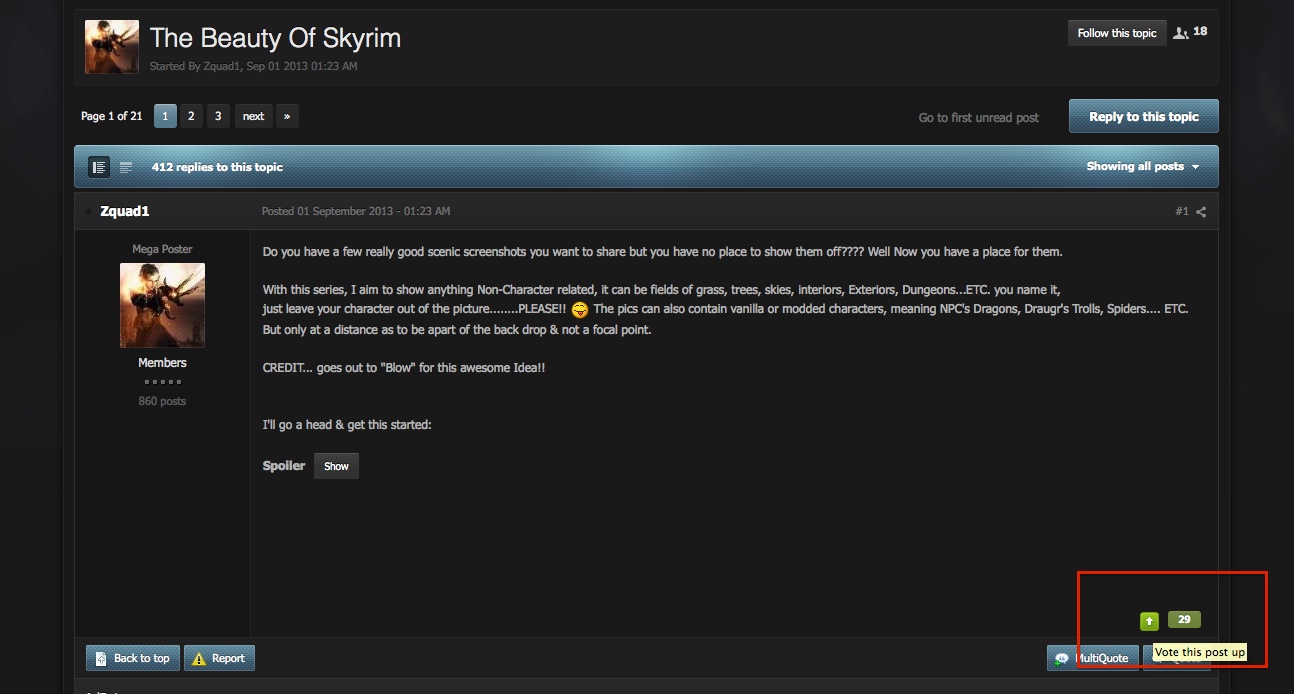
Task: Click topic starter avatar beside title
Action: [x=112, y=47]
